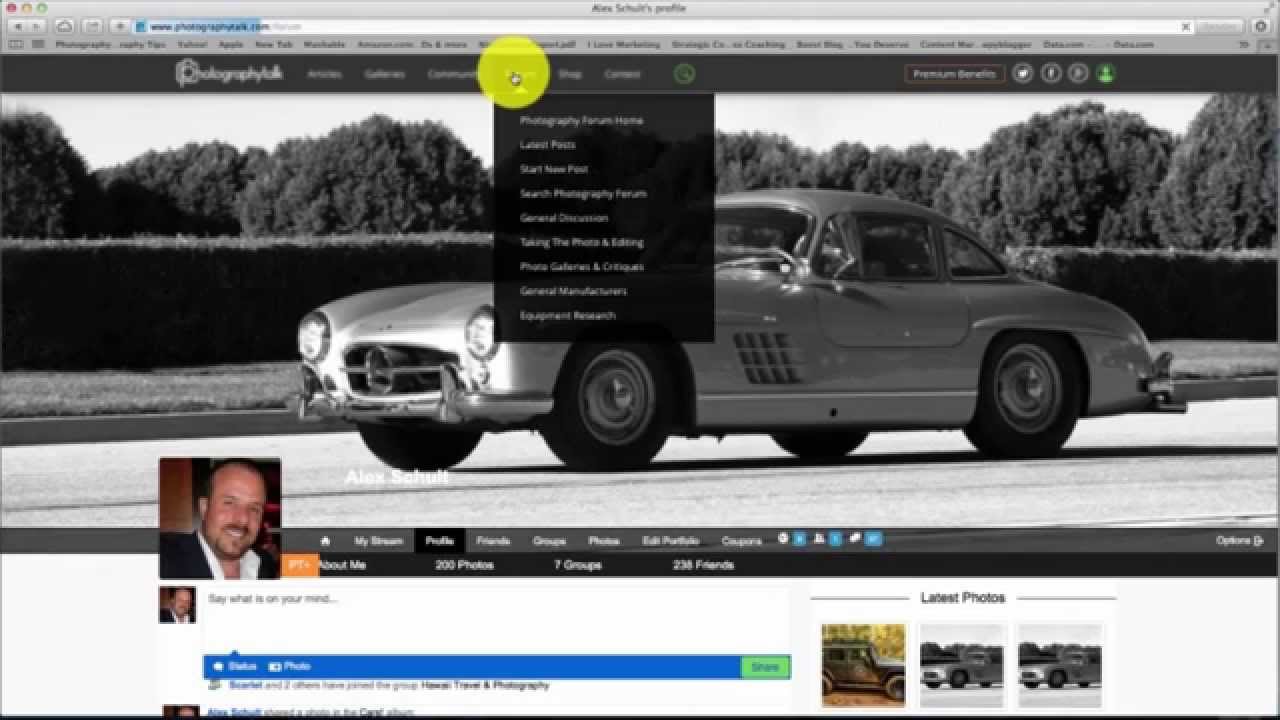Select General Discussion forum entry
The image size is (1280, 720).
coord(563,218)
